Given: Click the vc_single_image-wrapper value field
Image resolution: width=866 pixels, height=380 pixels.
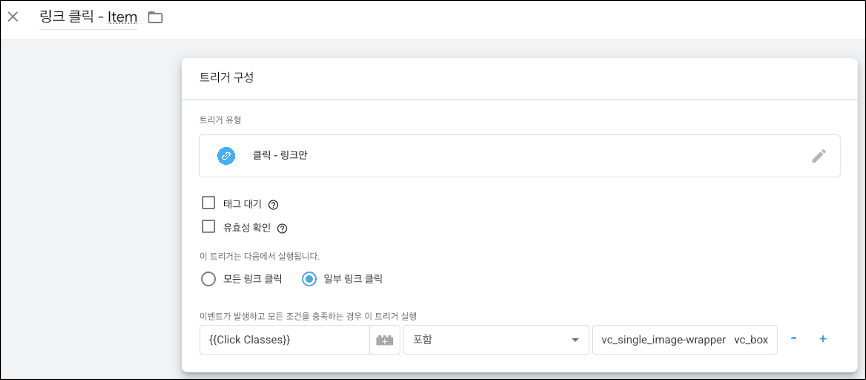Looking at the screenshot, I should [x=685, y=340].
